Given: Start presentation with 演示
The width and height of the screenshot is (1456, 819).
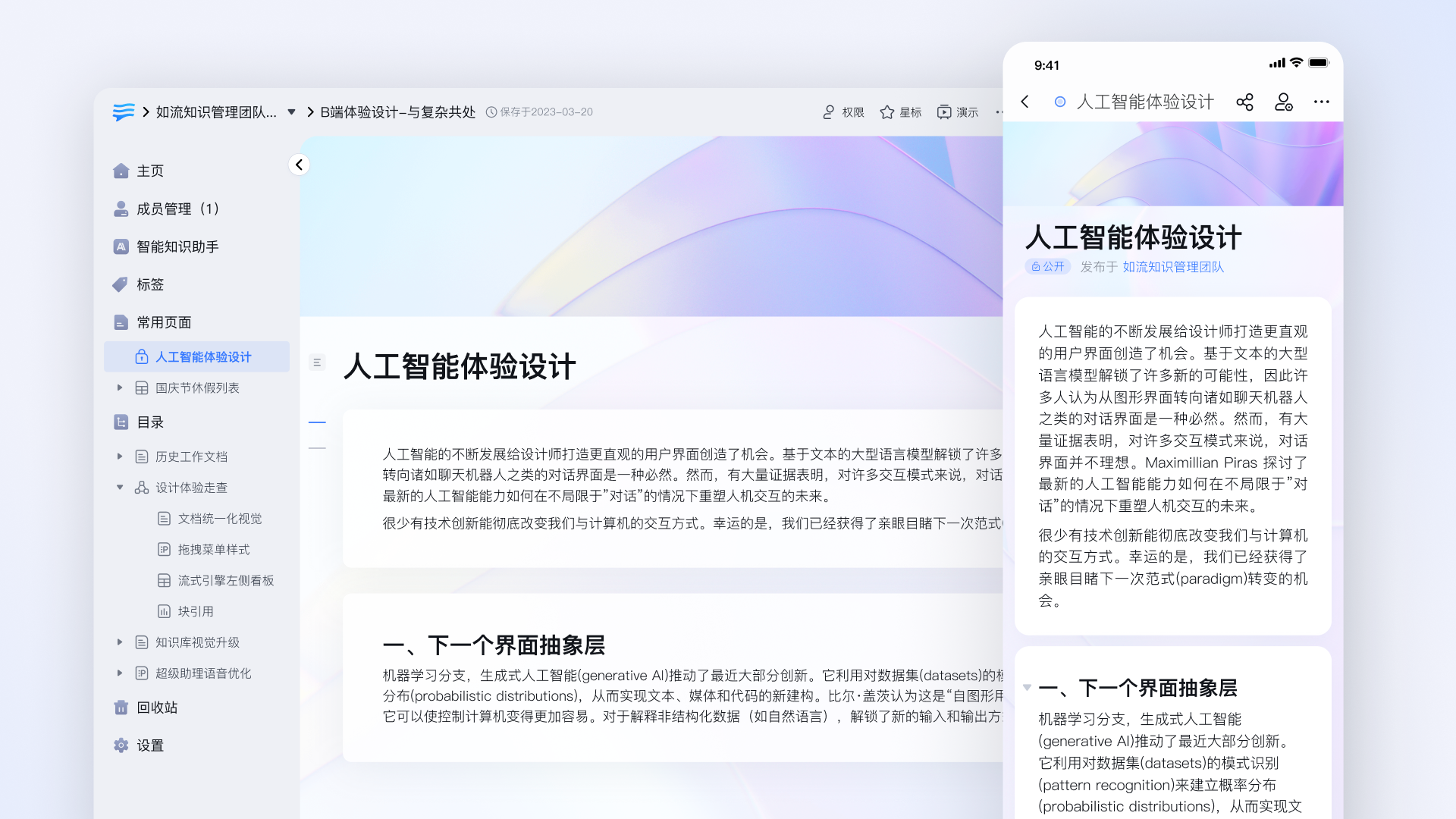Looking at the screenshot, I should click(957, 112).
